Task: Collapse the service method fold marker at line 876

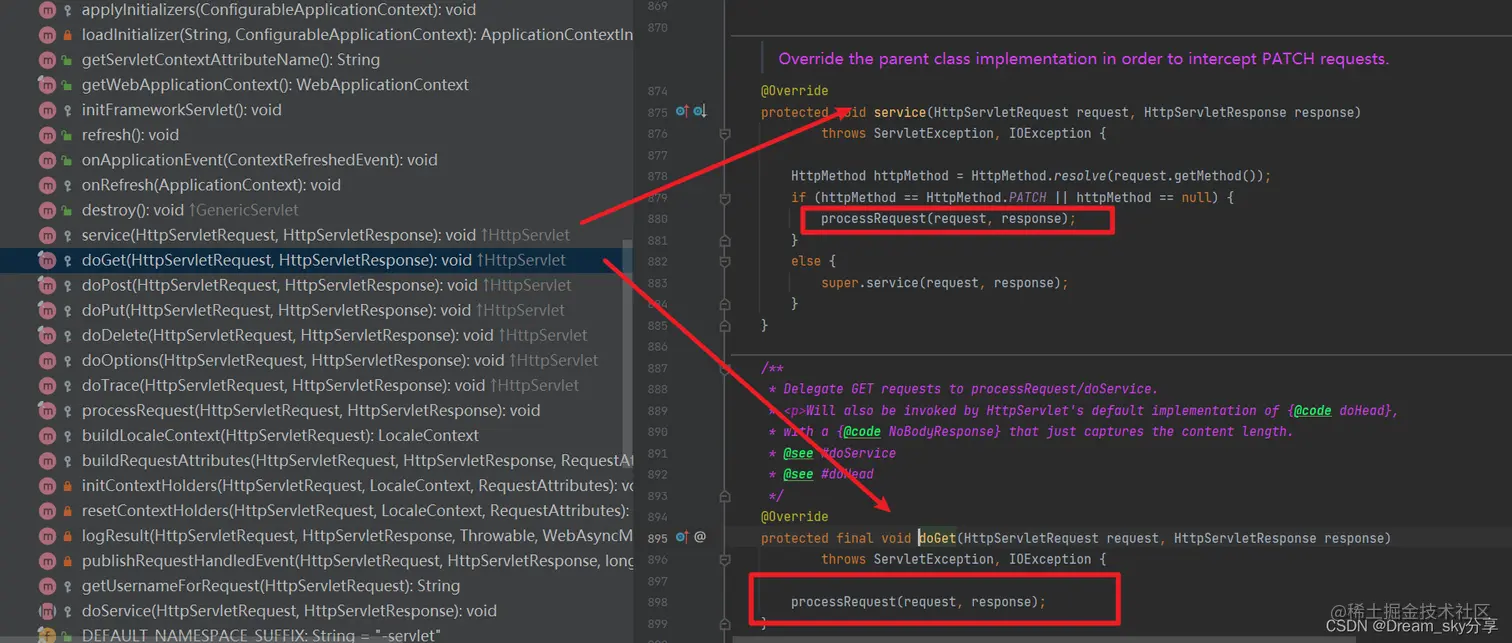Action: pos(725,133)
